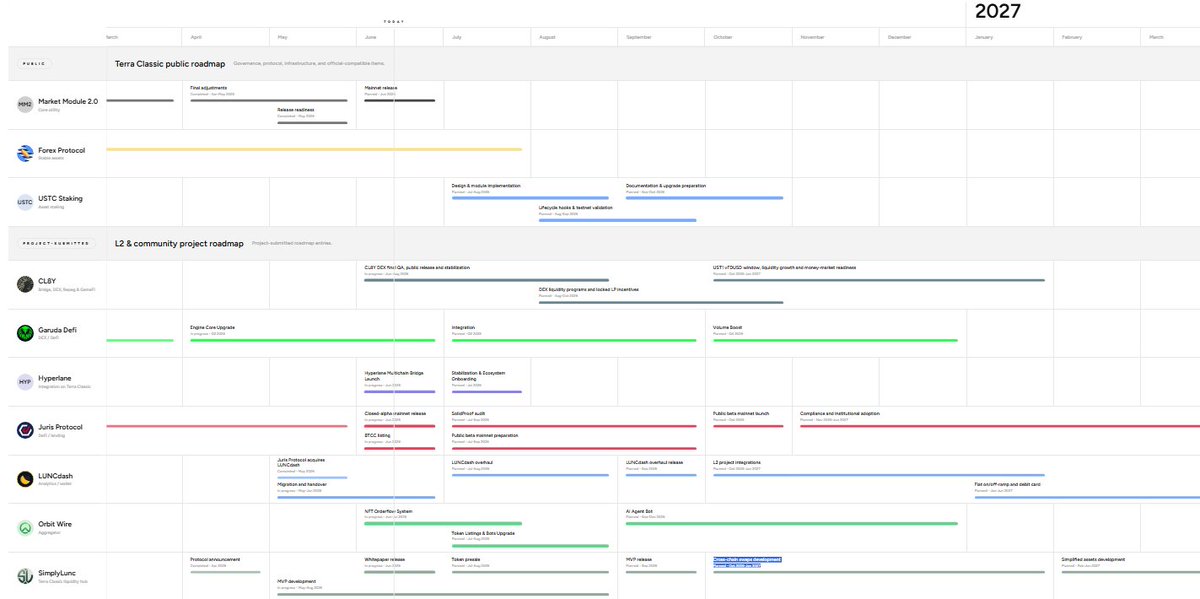Open 'Documentation & upgrade preparation' milestone
The image size is (1200, 599).
[666, 185]
